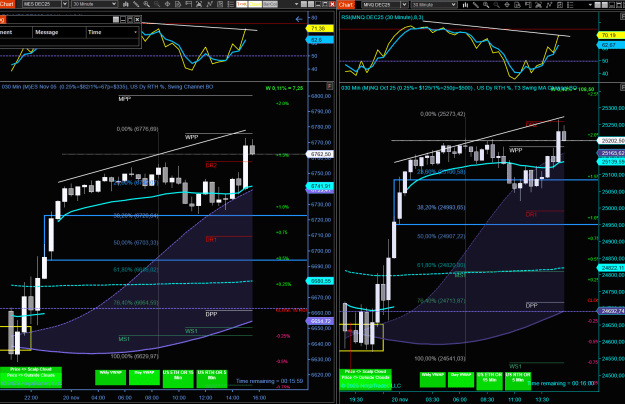Open Data Series icon in MES chart toolbar
Image resolution: width=625 pixels, height=404 pixels.
click(199, 4)
